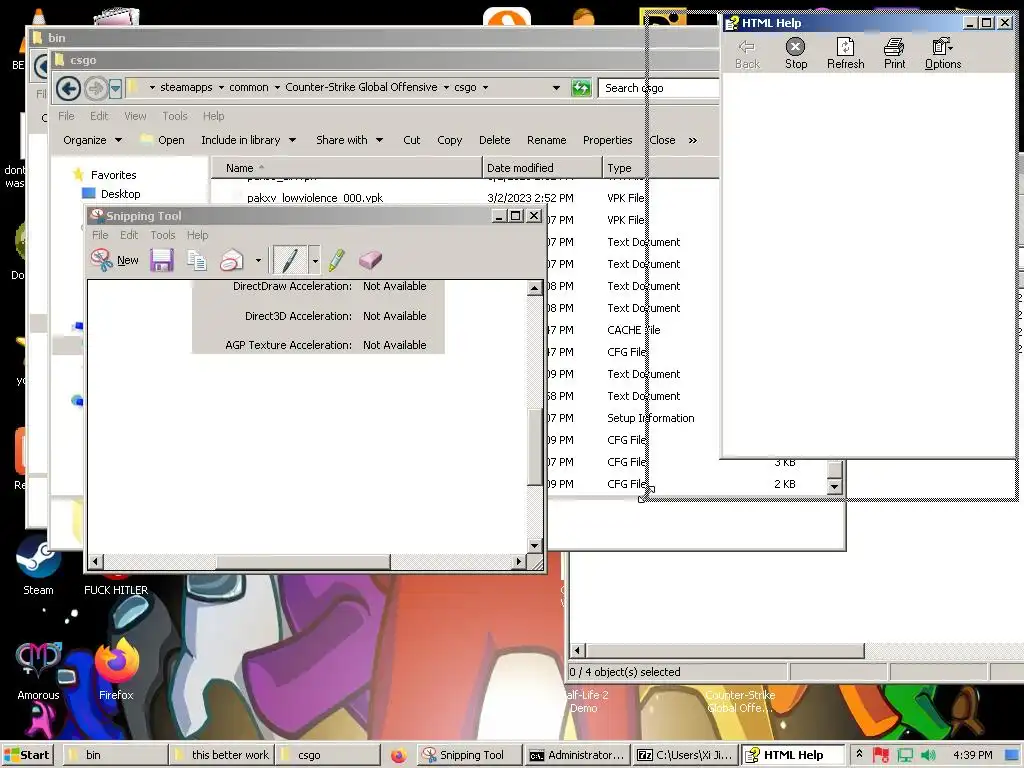This screenshot has height=768, width=1024.
Task: Open Amorous desktop icon
Action: (38, 671)
